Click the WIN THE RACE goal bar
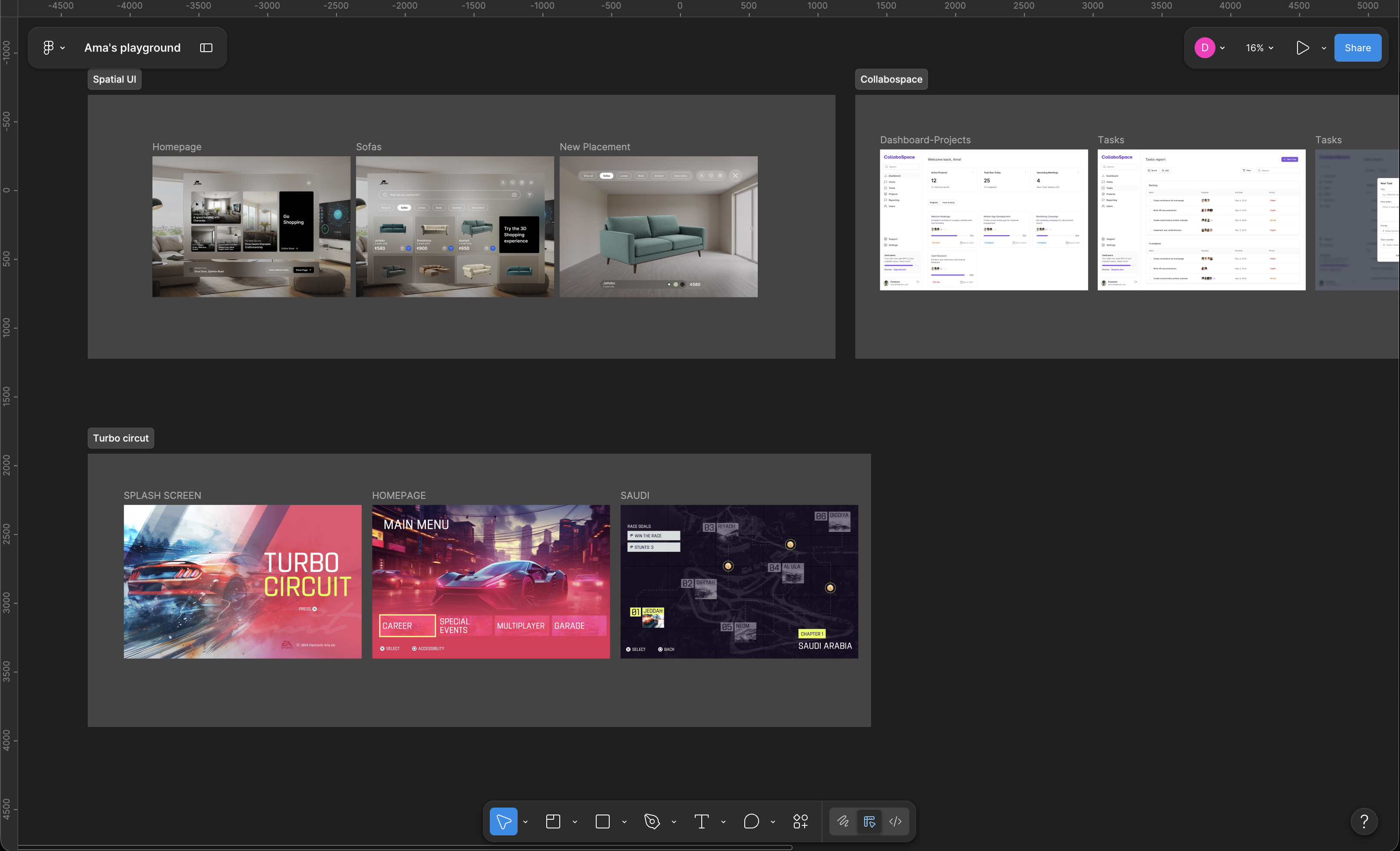 654,536
